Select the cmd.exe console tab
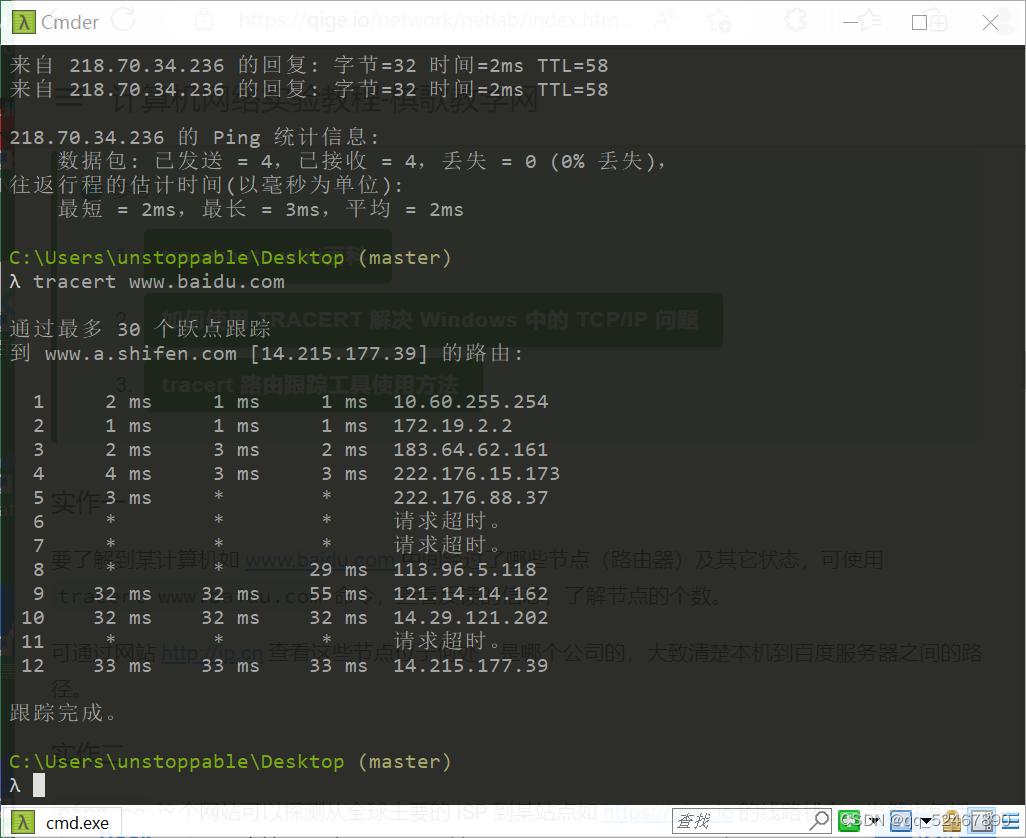The height and width of the screenshot is (838, 1026). pyautogui.click(x=62, y=822)
